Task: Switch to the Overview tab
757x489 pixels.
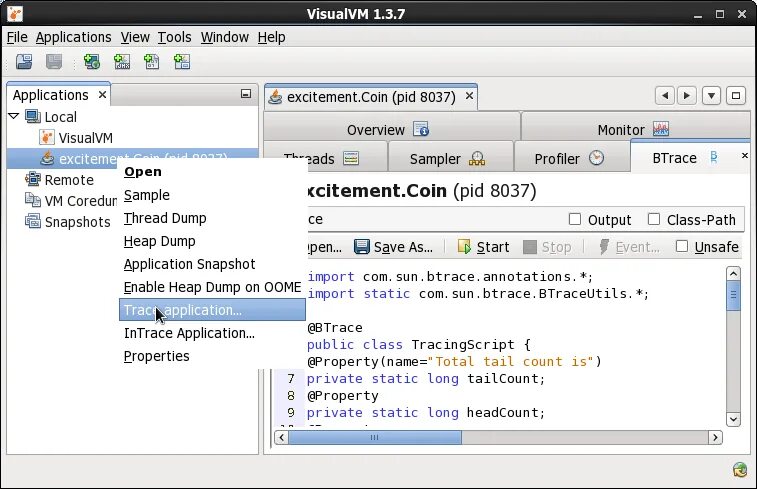Action: (x=392, y=128)
